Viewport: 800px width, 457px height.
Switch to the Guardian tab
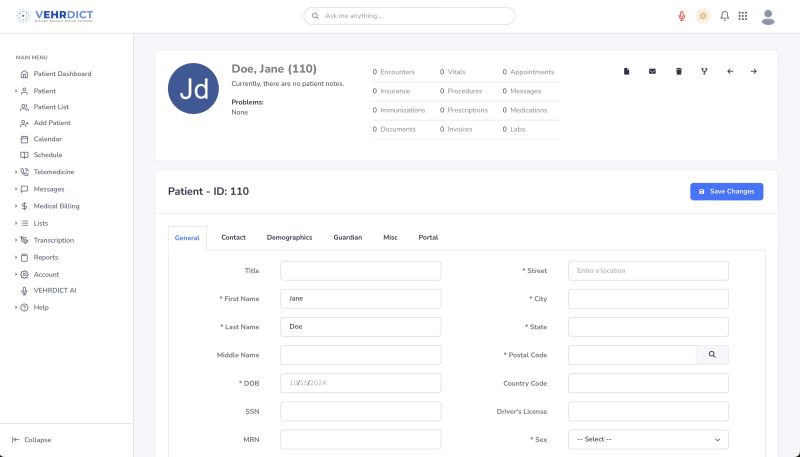347,237
